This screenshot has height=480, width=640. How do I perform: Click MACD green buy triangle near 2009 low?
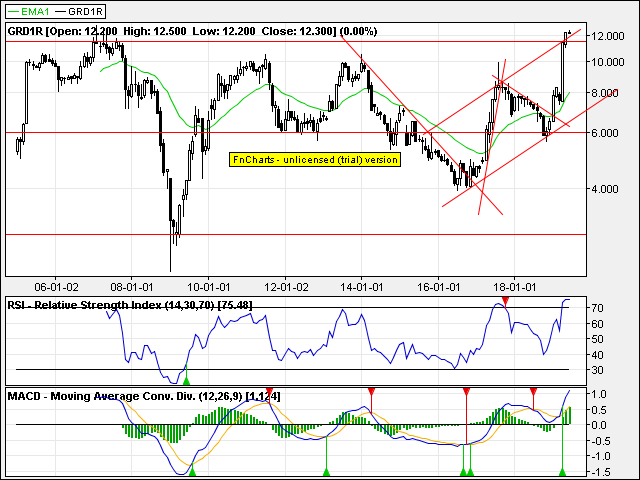point(192,472)
